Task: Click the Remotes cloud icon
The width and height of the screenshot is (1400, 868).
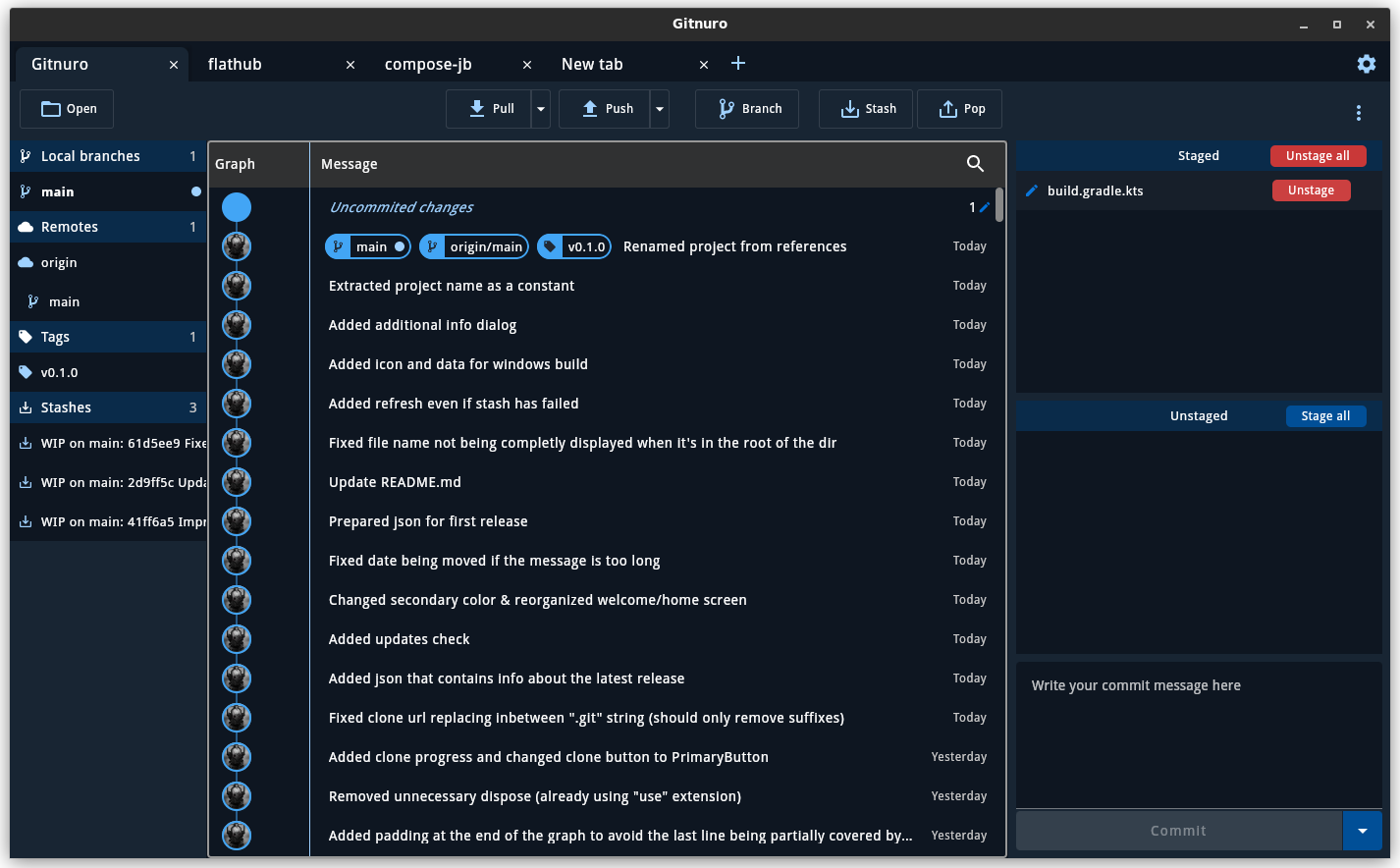Action: (26, 227)
